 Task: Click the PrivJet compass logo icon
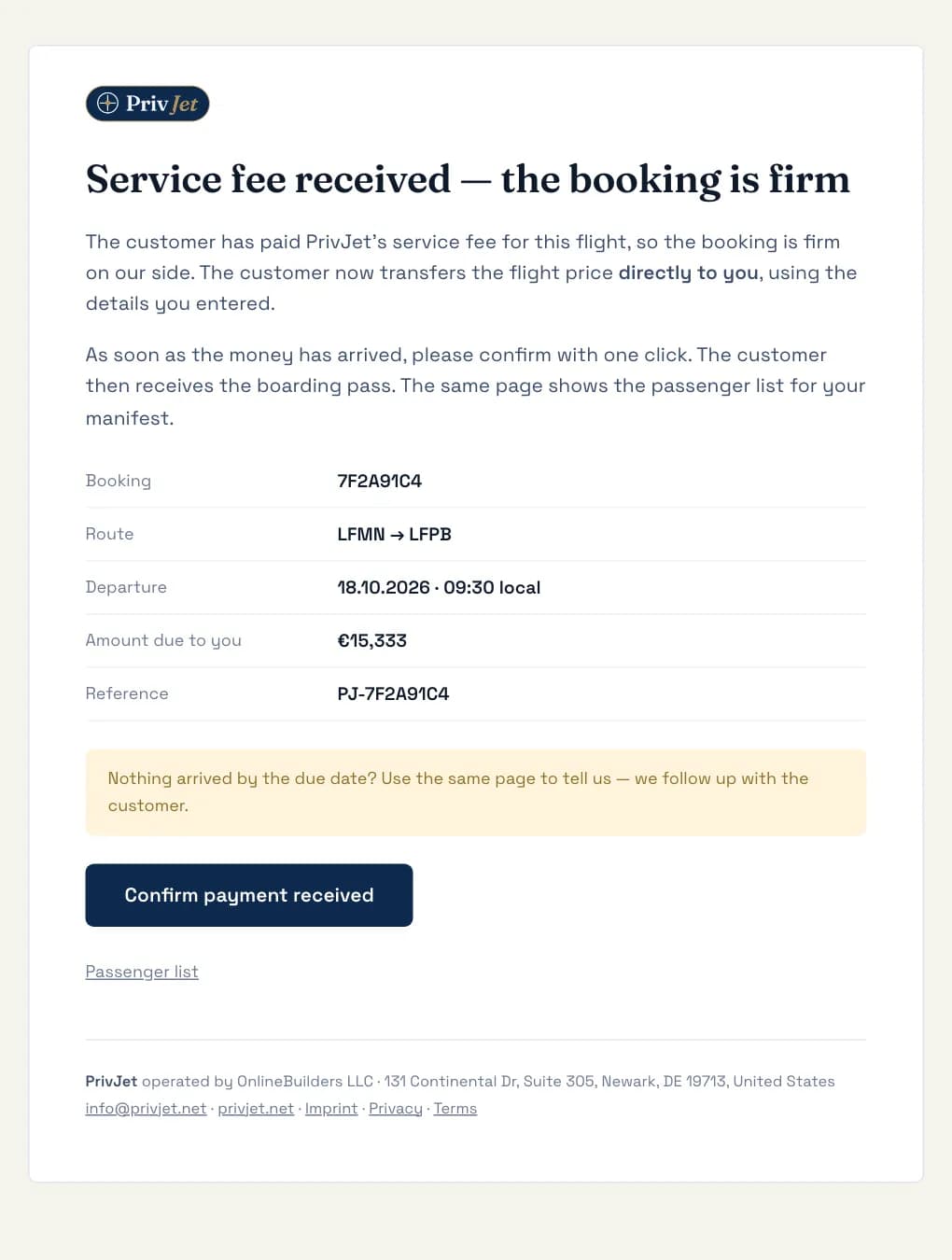tap(108, 104)
